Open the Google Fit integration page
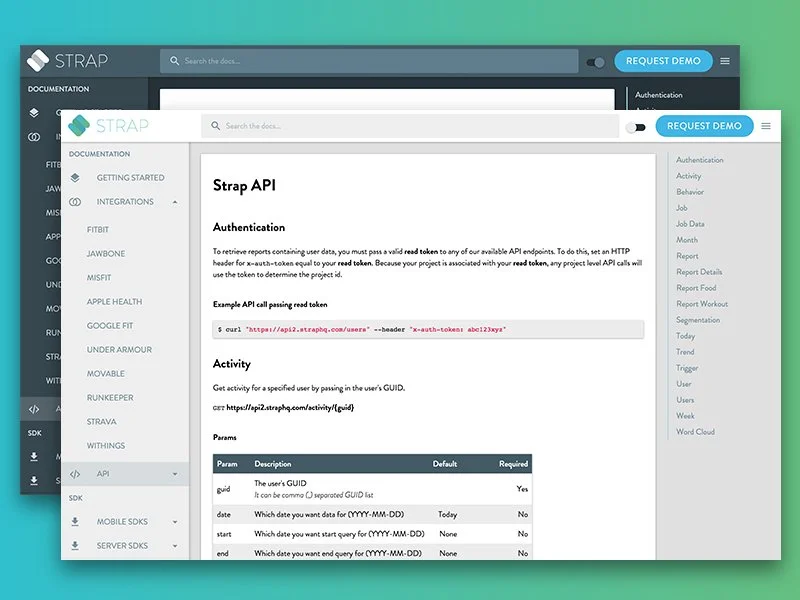 coord(110,326)
